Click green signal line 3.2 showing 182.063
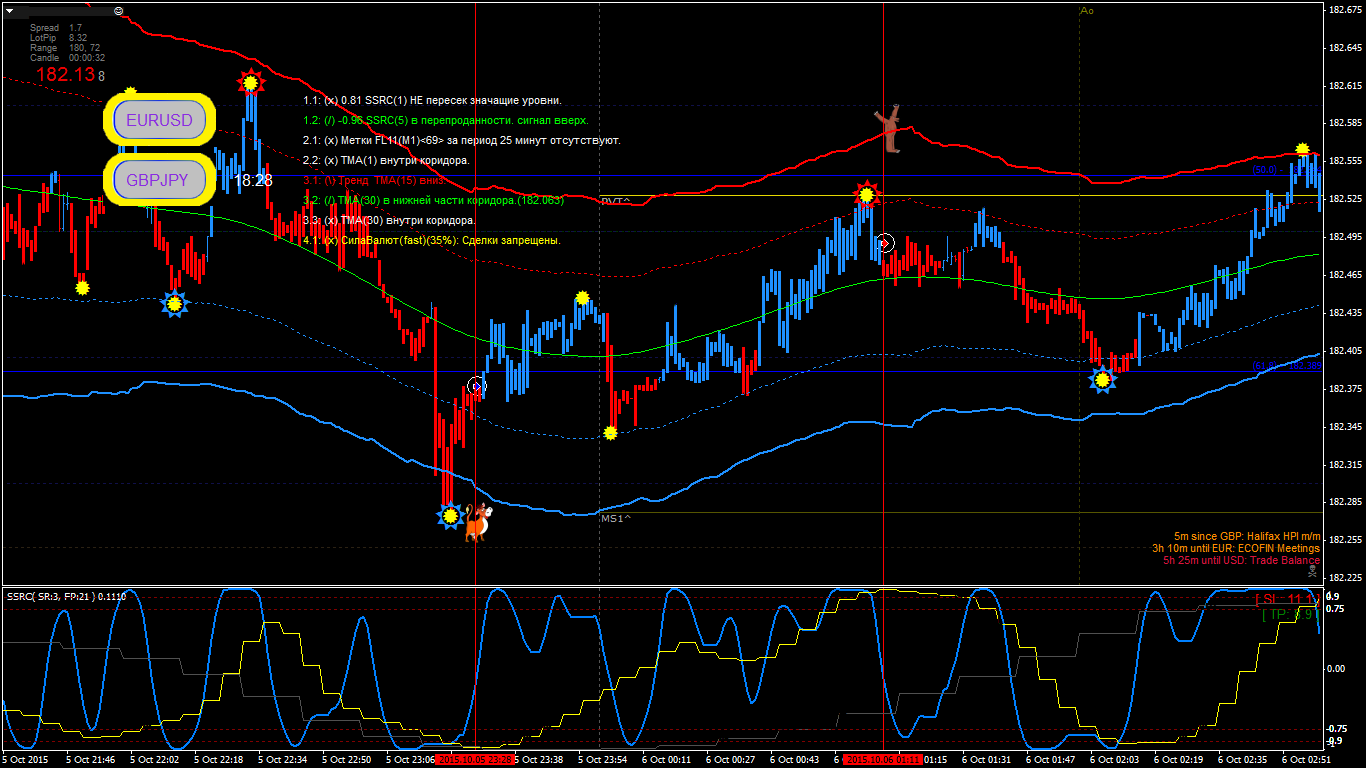The height and width of the screenshot is (768, 1366). (x=433, y=200)
